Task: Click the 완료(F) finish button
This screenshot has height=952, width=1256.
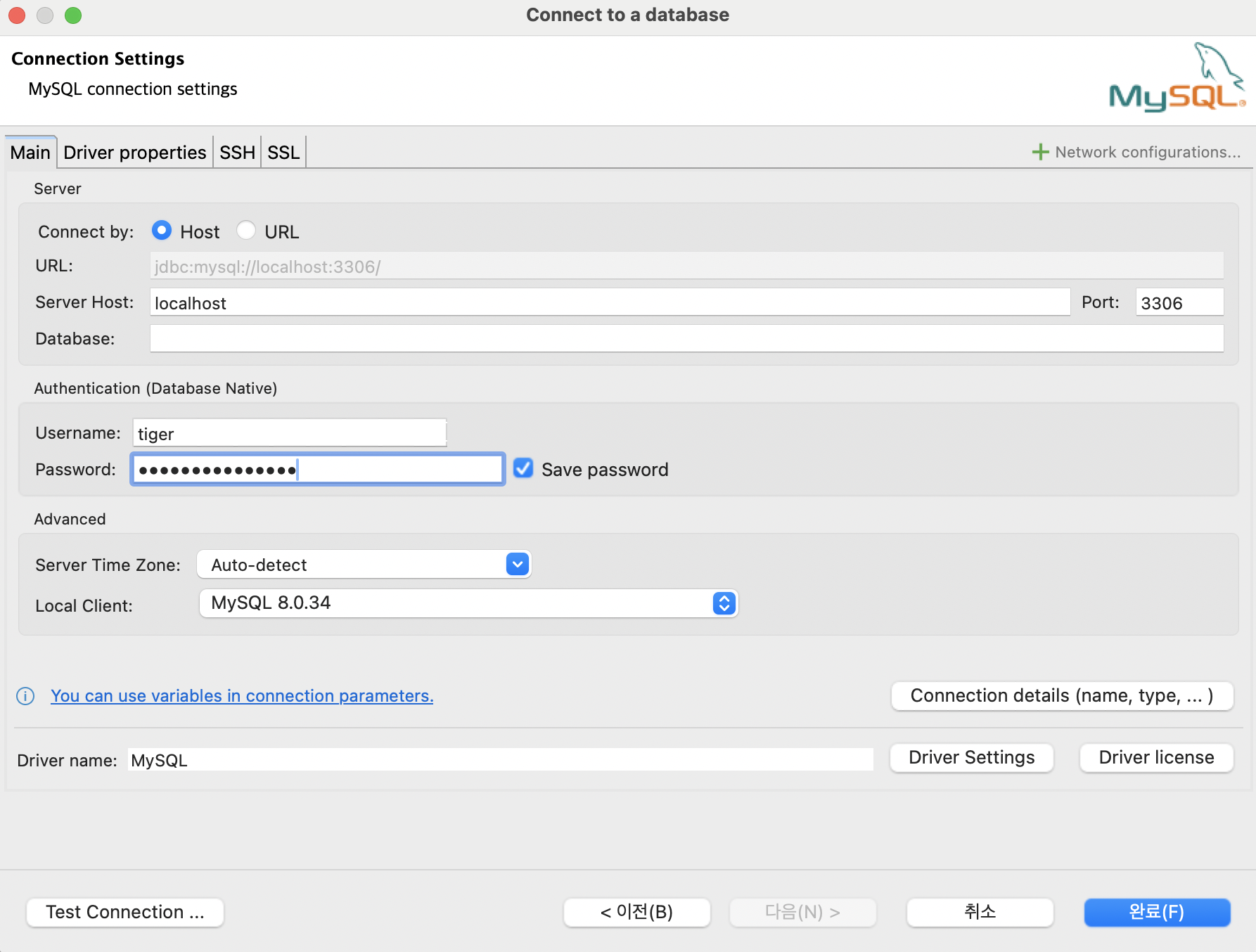Action: pos(1158,912)
